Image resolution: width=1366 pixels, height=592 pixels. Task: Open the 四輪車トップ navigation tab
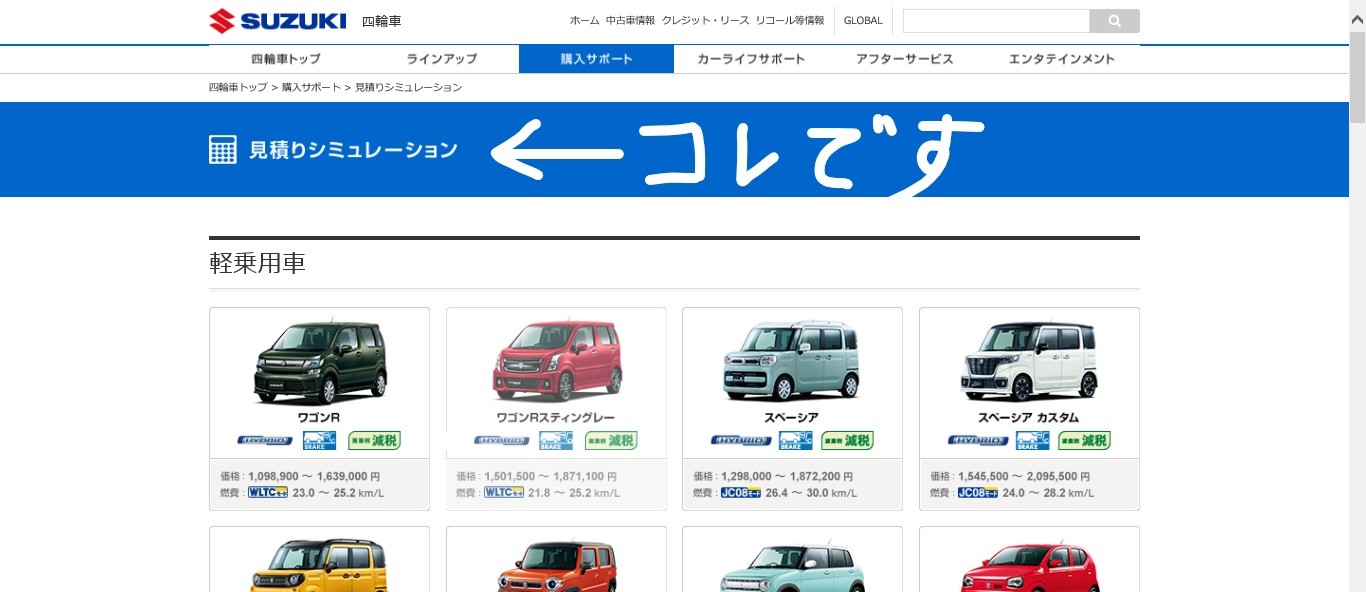(x=286, y=59)
